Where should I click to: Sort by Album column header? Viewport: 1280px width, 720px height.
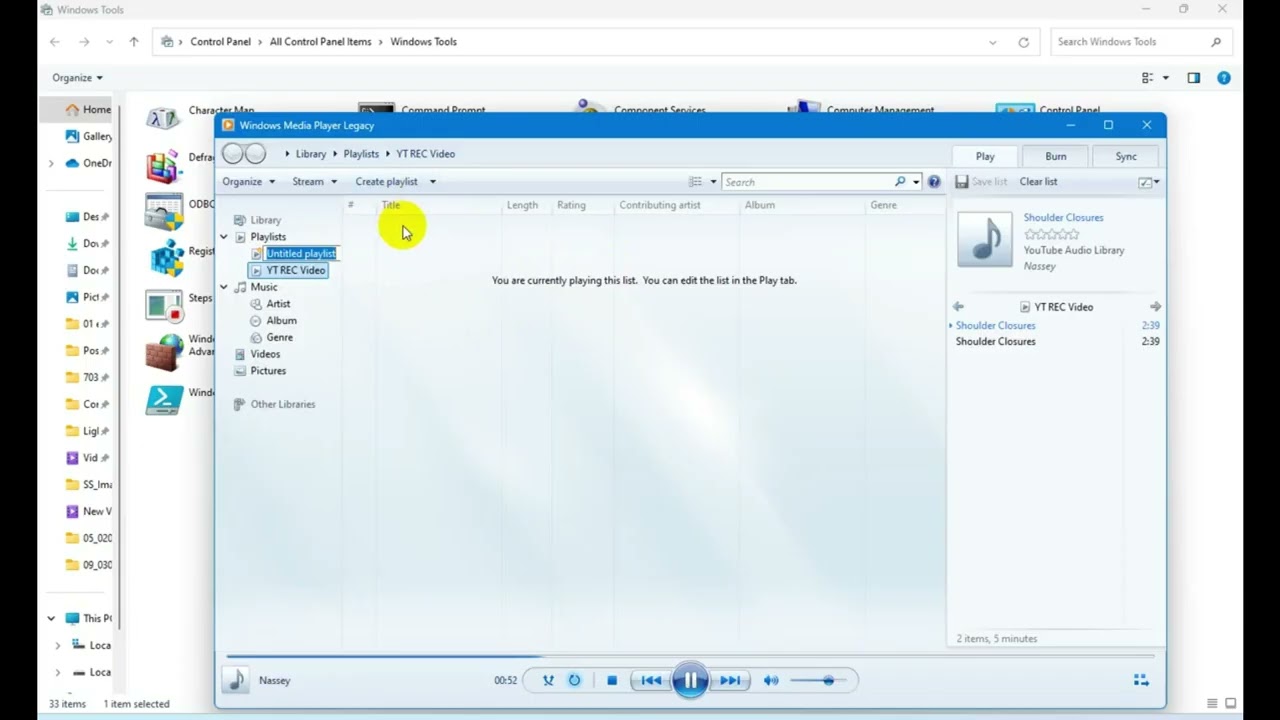click(760, 205)
